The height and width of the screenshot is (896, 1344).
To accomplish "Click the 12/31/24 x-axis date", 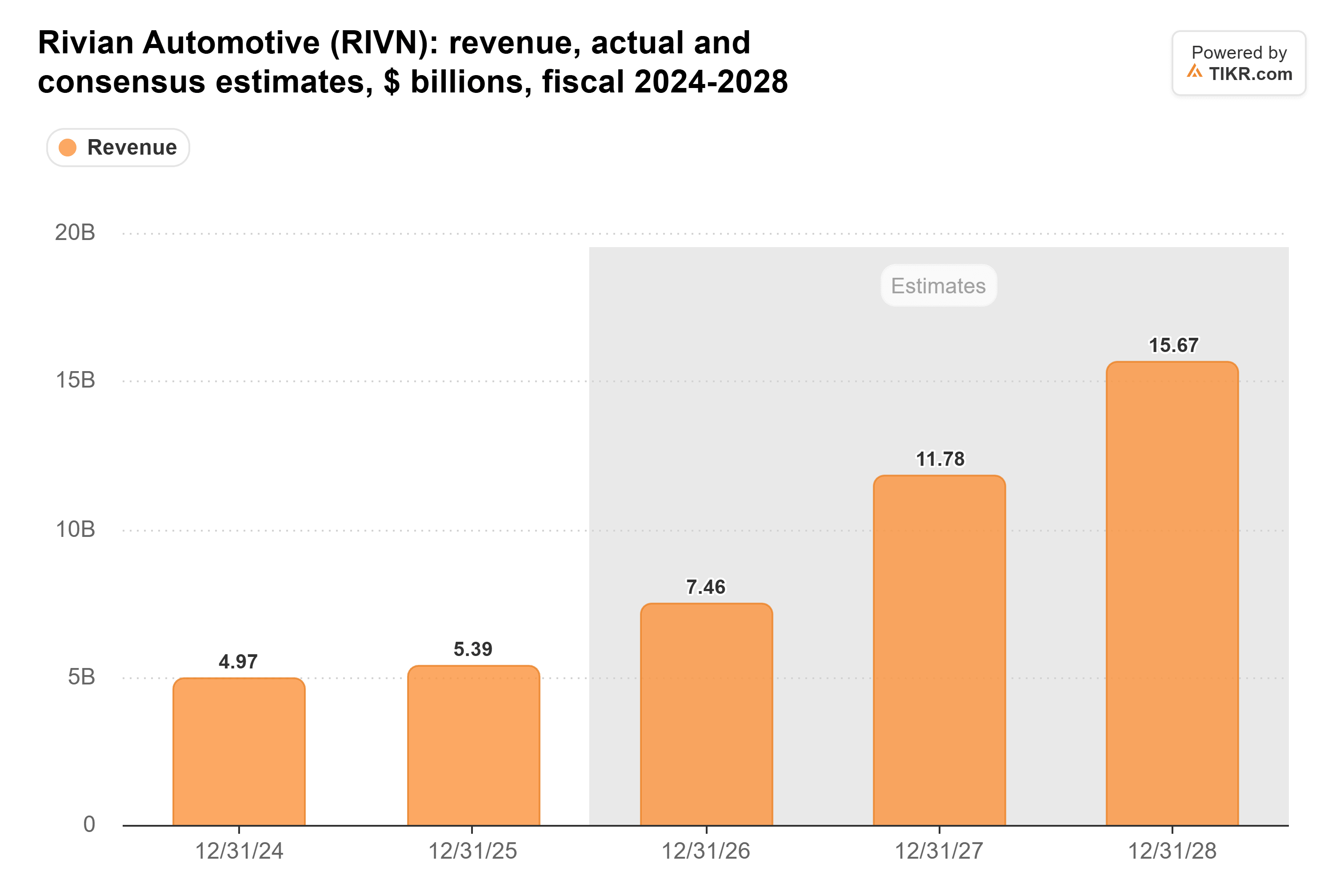I will coord(239,852).
